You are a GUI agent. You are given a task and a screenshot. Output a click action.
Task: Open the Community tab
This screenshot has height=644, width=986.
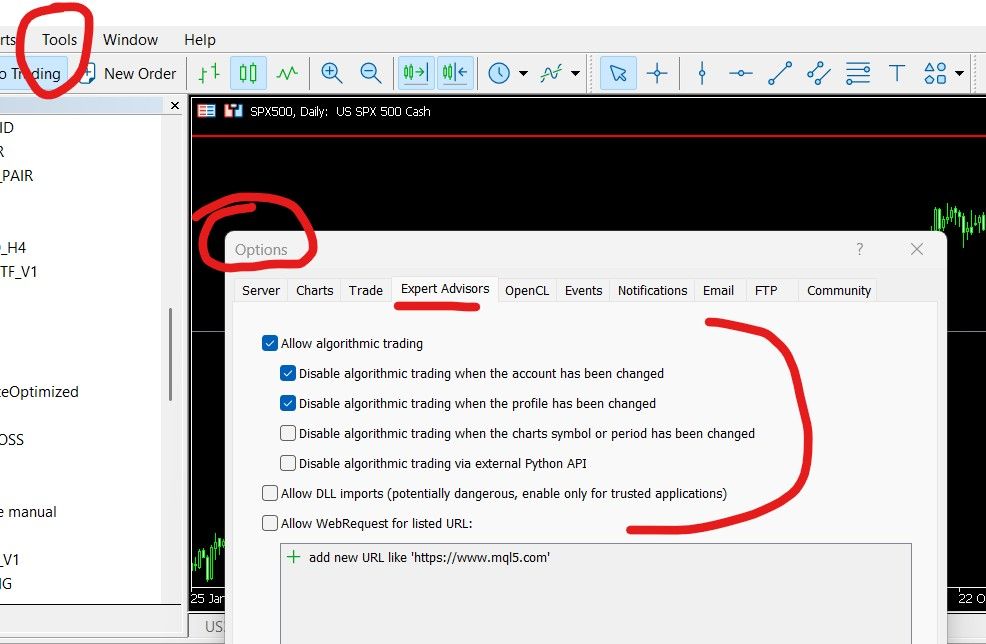[839, 291]
